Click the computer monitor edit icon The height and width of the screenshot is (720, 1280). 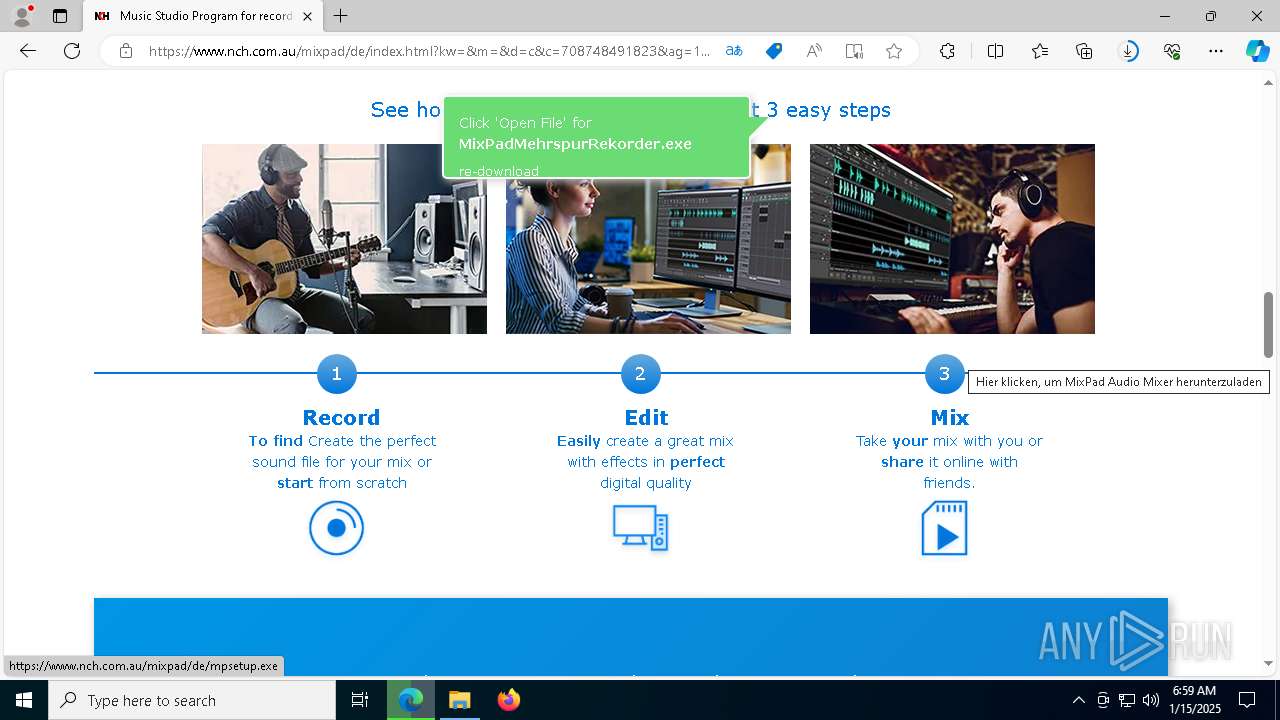(x=640, y=528)
